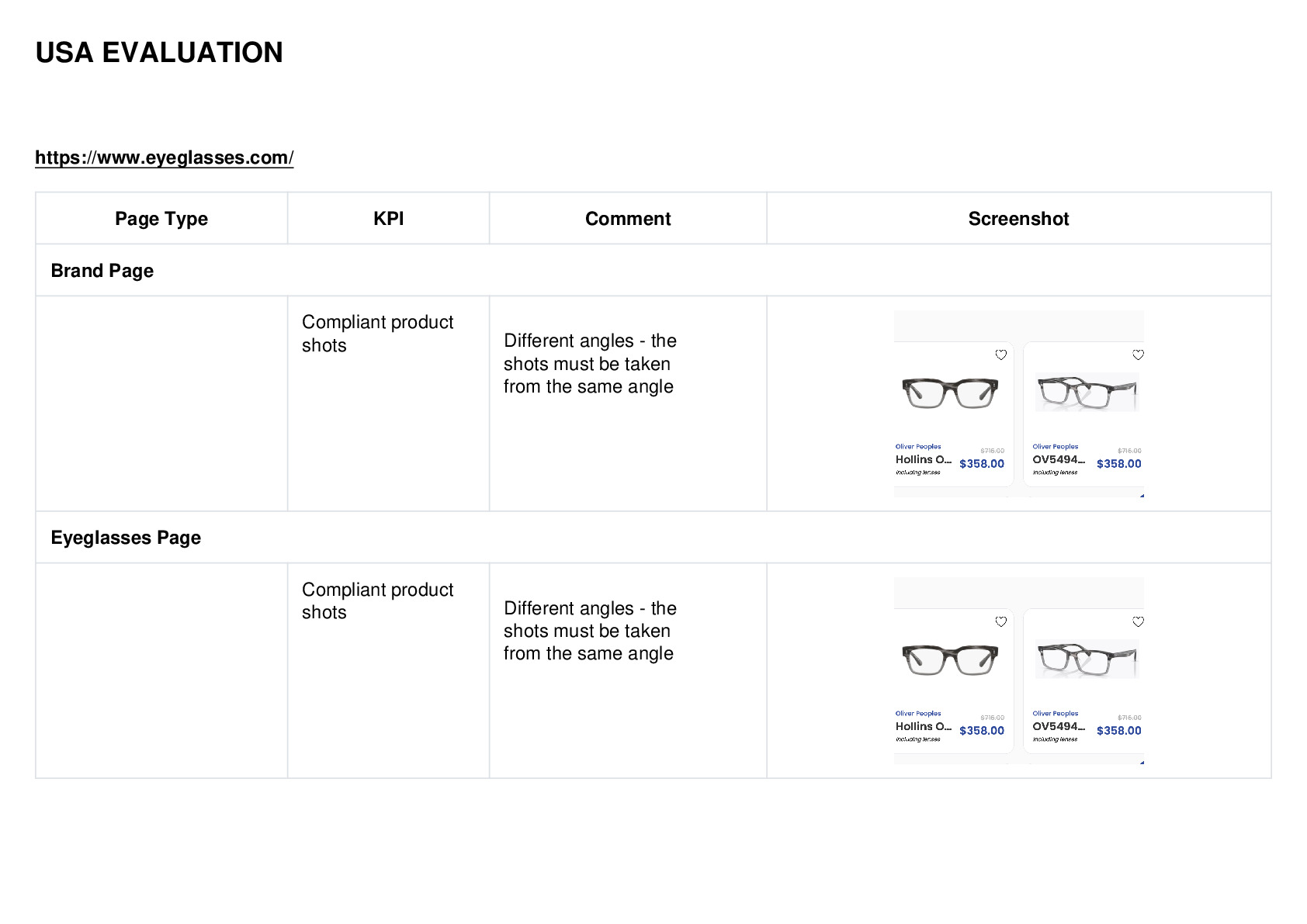Select the Brand Page section row
Image resolution: width=1307 pixels, height=924 pixels.
[653, 270]
